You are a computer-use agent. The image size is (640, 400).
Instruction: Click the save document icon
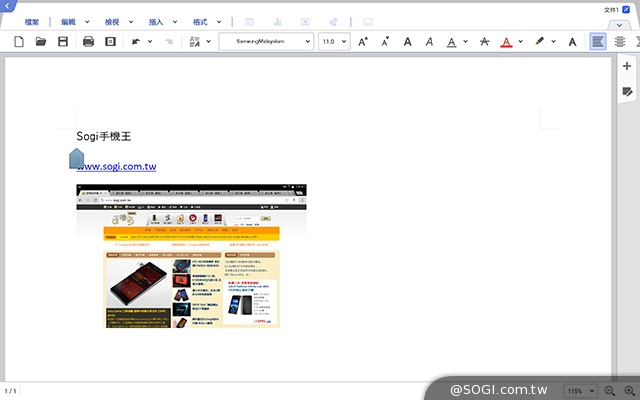click(63, 42)
